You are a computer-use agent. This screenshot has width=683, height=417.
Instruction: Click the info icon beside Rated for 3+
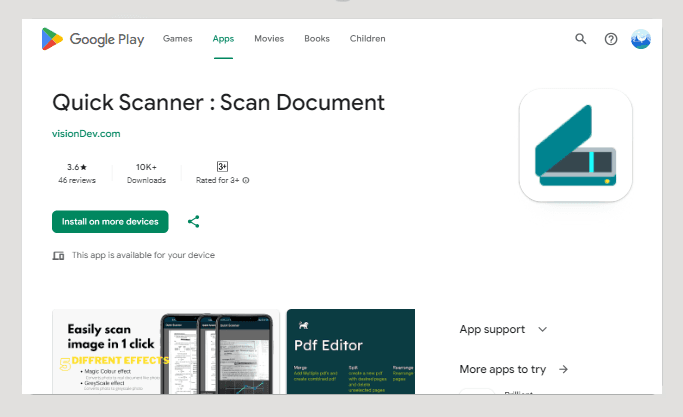246,180
